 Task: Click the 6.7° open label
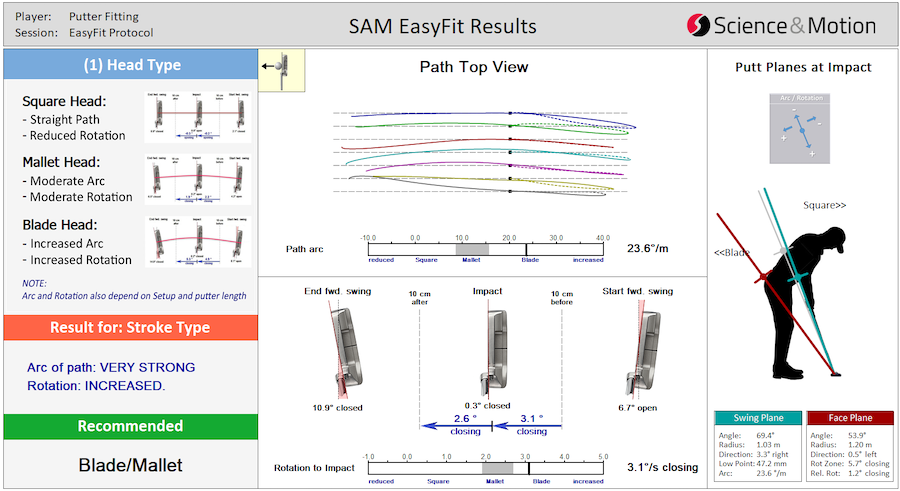(638, 408)
